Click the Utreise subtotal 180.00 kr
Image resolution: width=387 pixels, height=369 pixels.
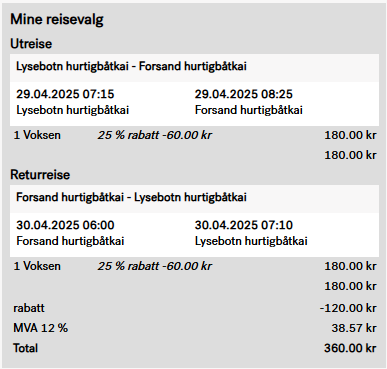(350, 155)
